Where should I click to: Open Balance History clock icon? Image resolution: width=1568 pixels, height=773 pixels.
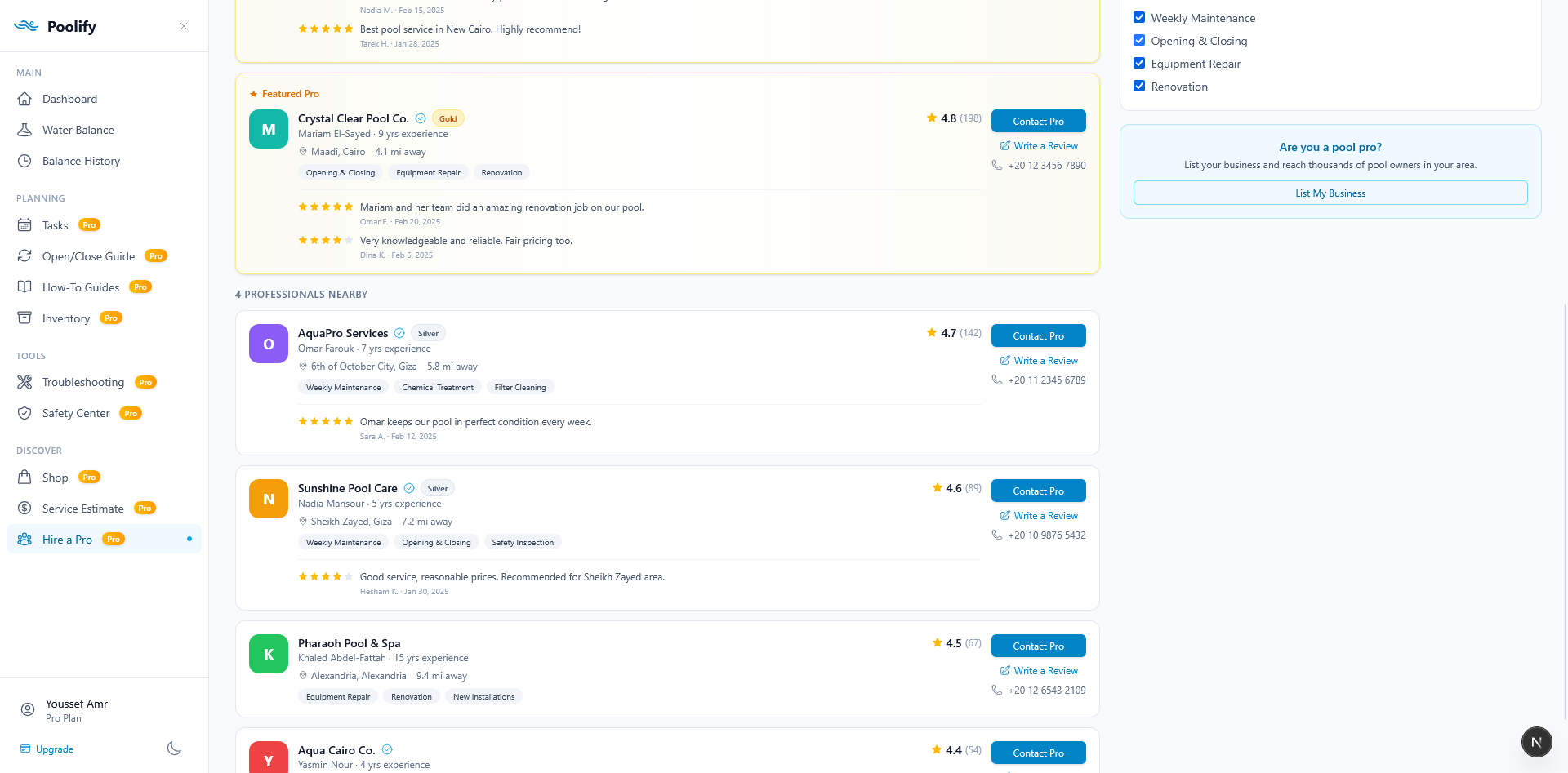pos(24,161)
